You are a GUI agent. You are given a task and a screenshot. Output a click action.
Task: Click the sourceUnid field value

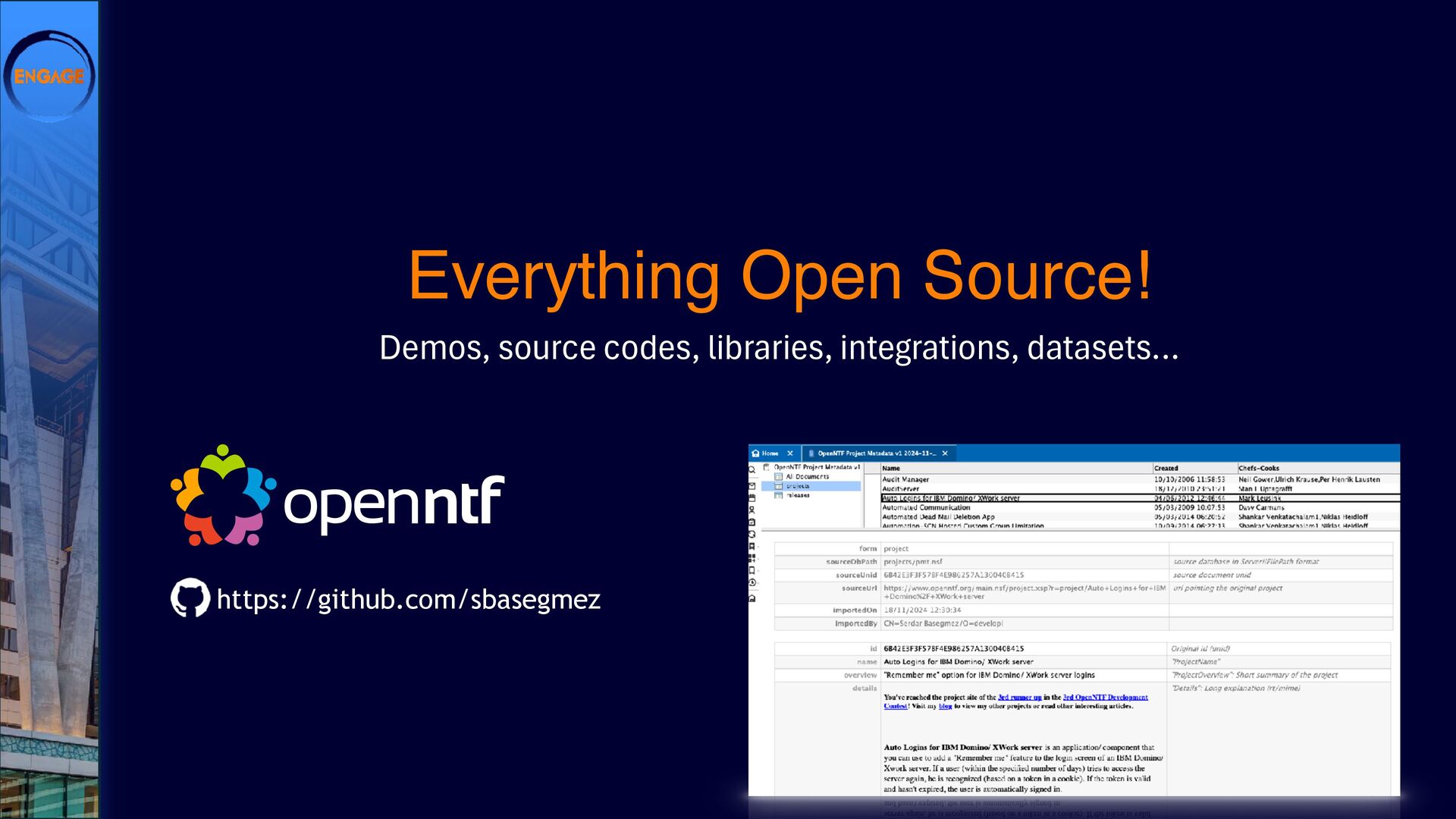pos(953,575)
